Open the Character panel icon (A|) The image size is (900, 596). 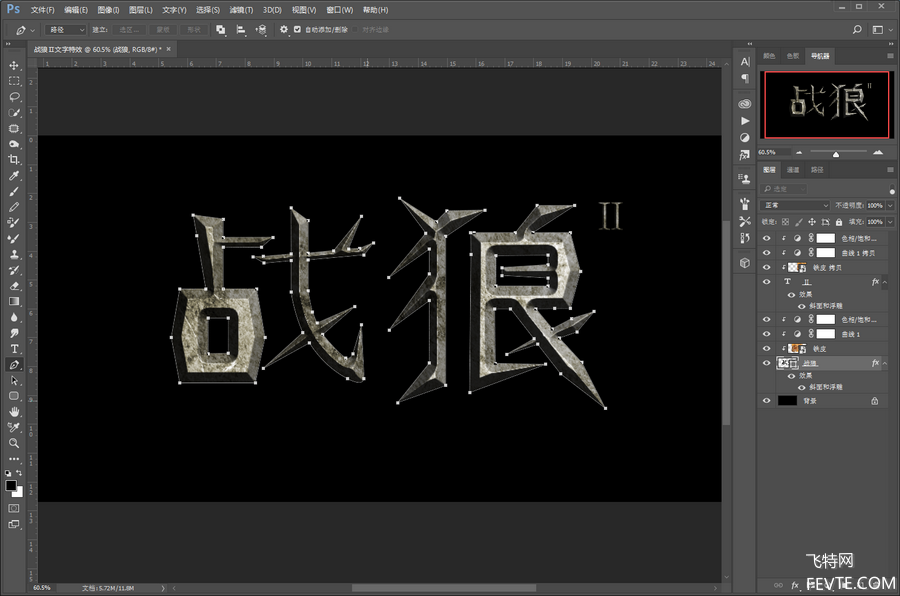tap(745, 62)
